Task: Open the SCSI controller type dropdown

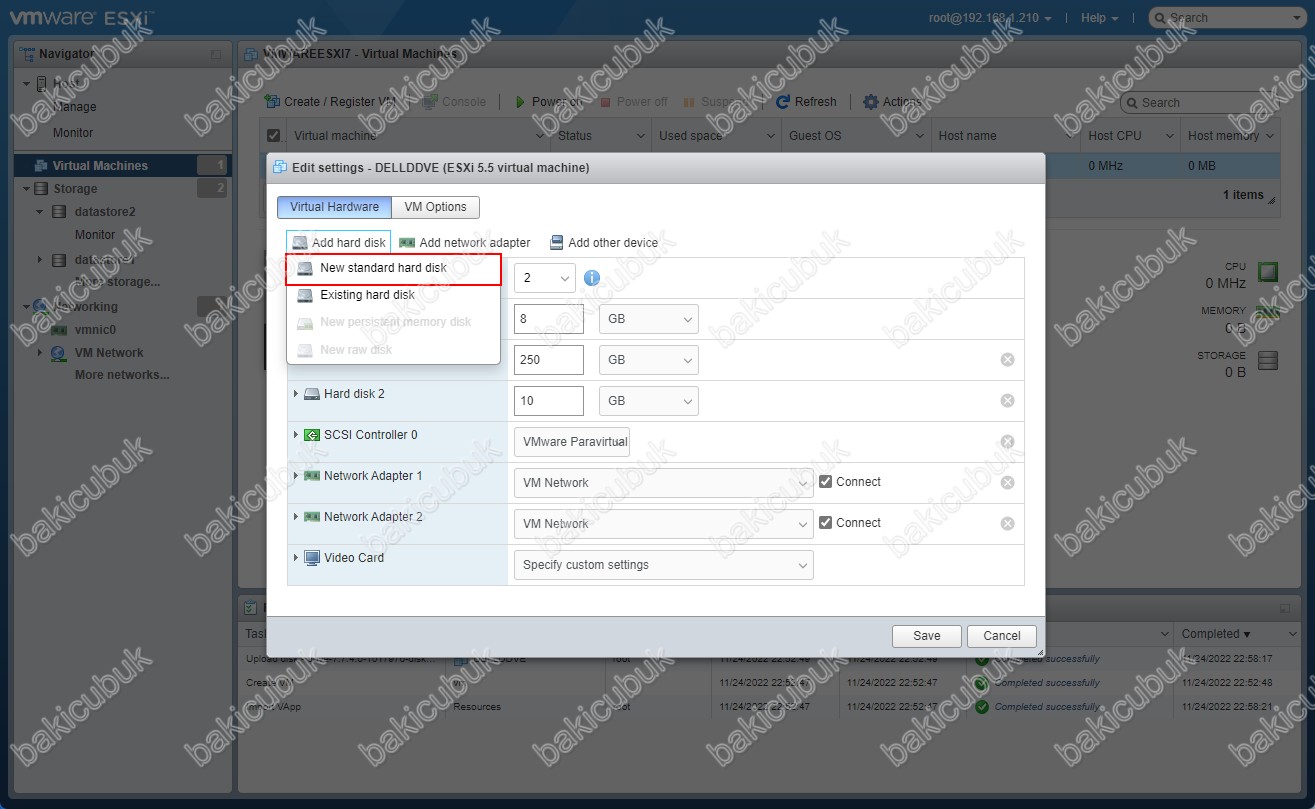Action: pos(572,442)
